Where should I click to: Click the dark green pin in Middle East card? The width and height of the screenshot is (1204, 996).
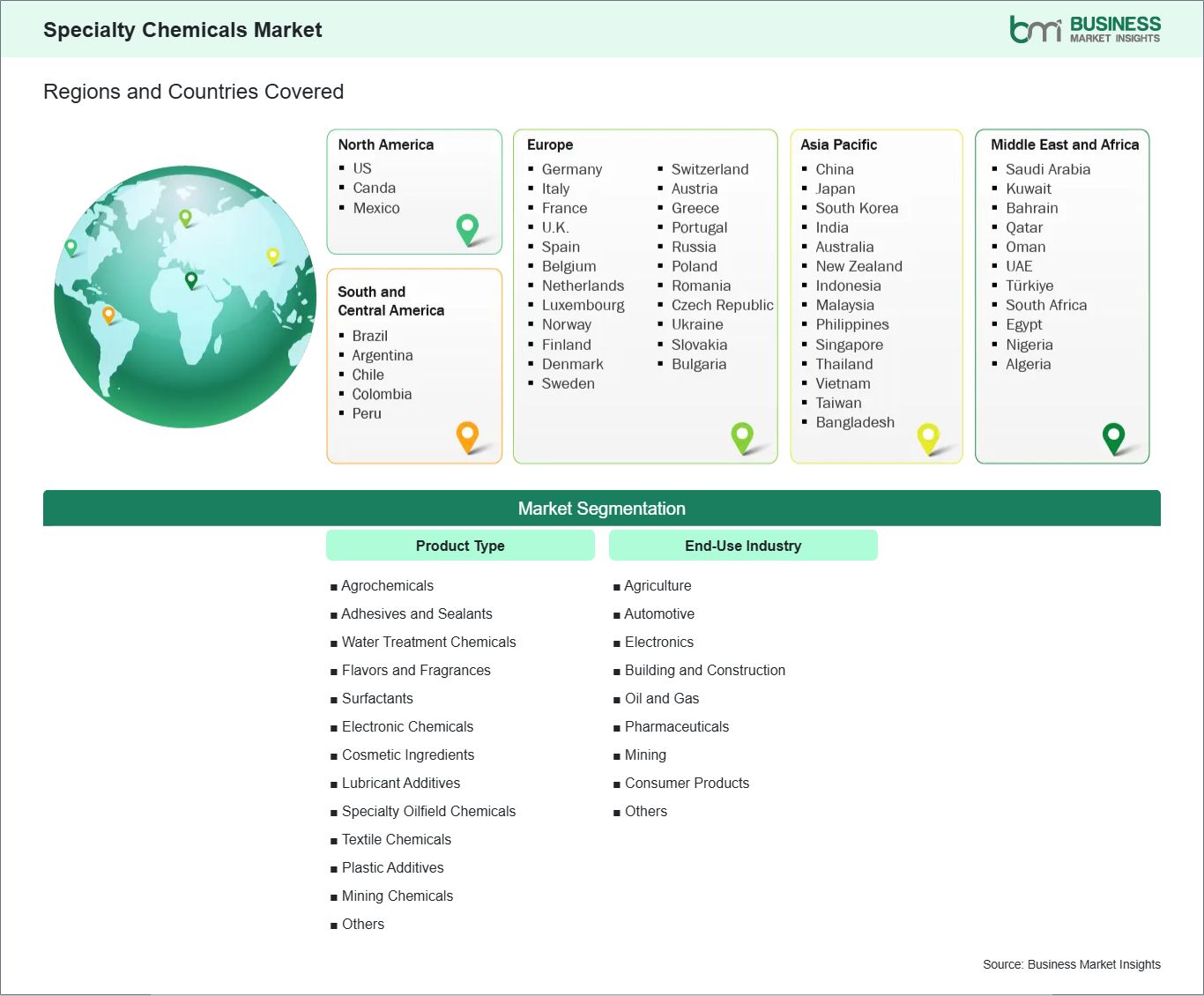pos(1114,436)
